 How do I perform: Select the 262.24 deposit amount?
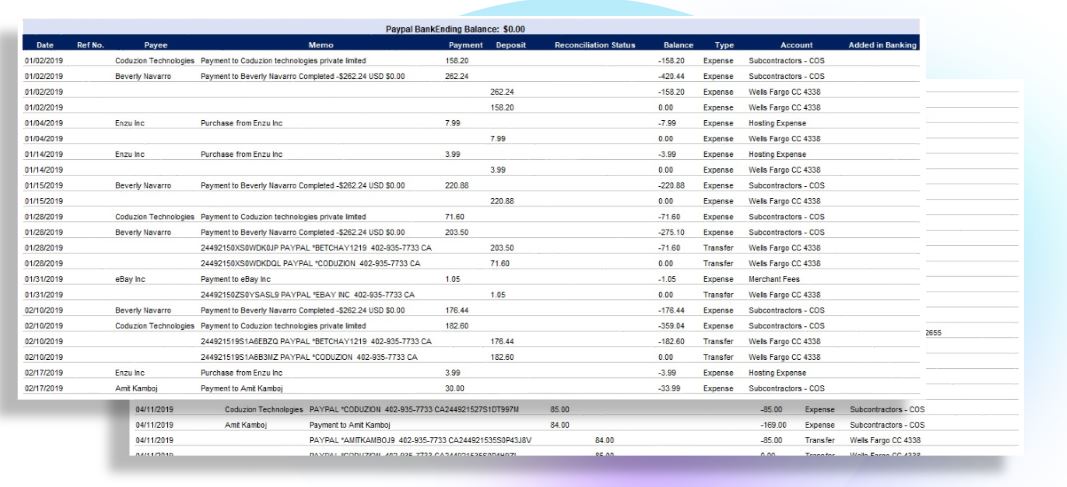(x=502, y=92)
